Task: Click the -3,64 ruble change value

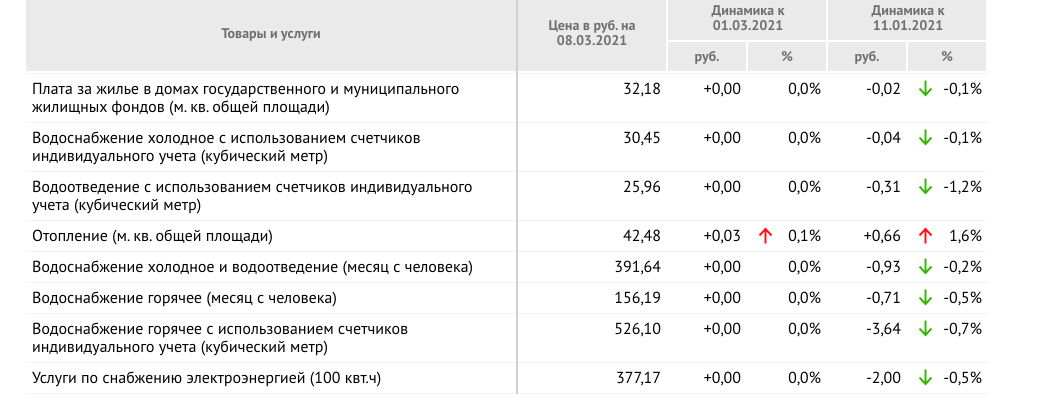Action: tap(883, 329)
